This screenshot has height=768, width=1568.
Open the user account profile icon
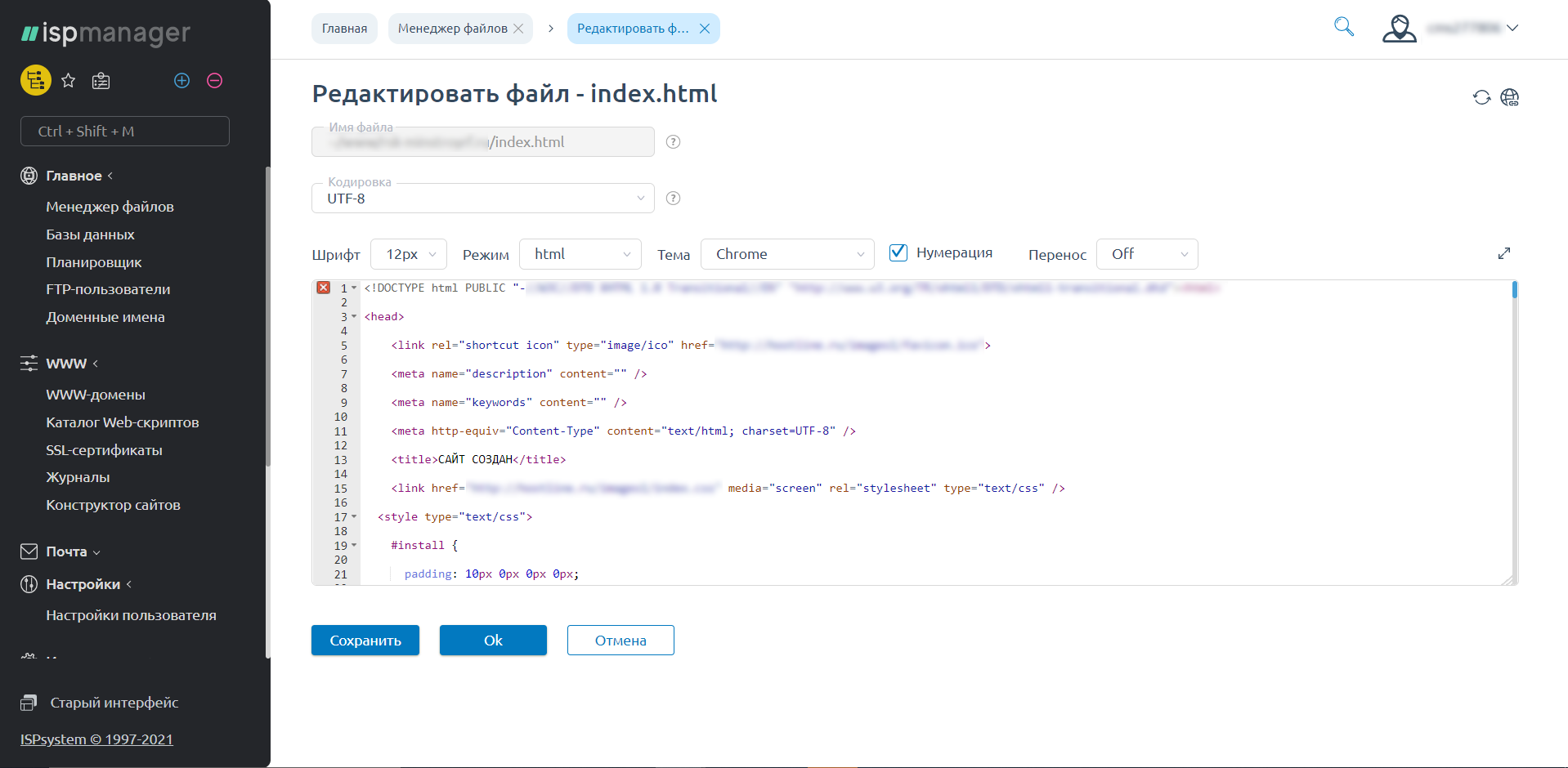tap(1399, 29)
